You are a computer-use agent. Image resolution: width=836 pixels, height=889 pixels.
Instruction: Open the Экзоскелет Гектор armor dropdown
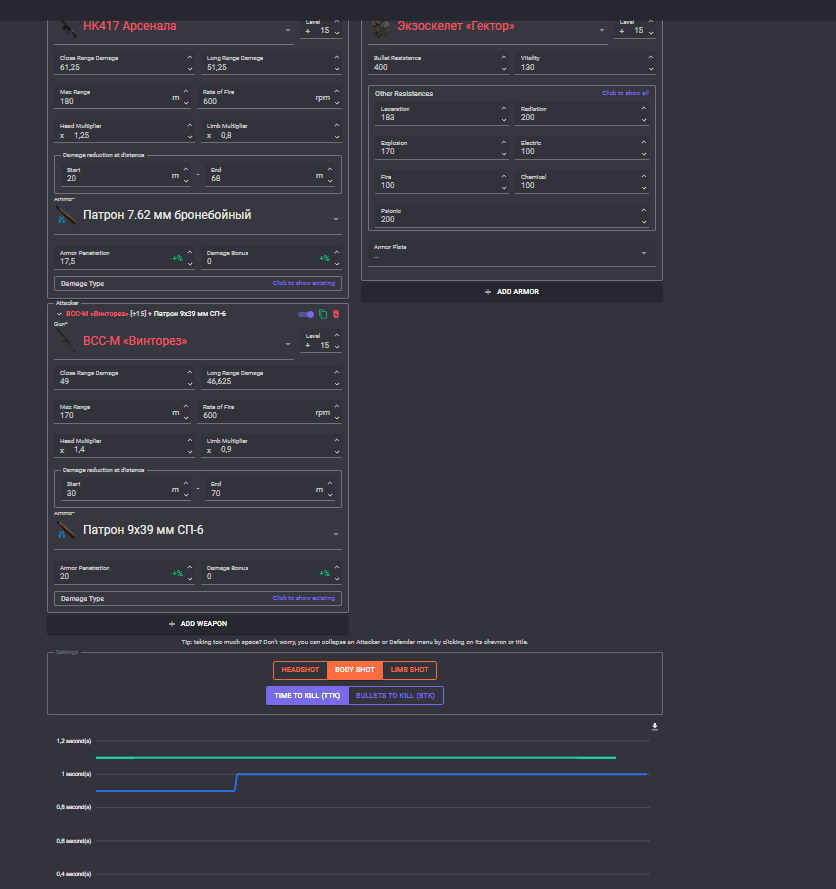point(602,30)
